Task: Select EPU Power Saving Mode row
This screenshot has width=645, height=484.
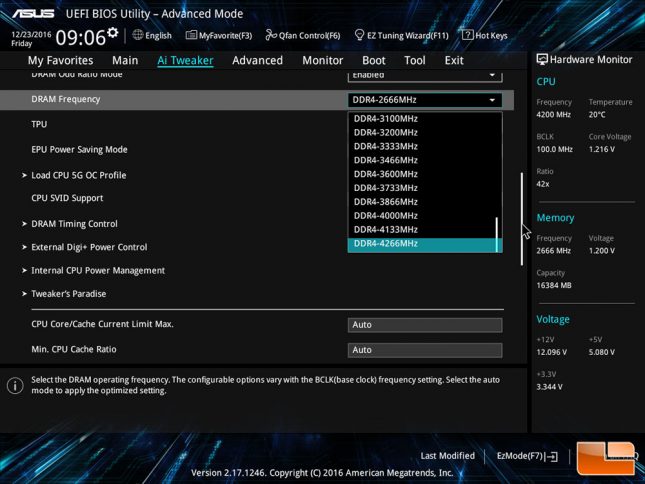Action: [79, 150]
